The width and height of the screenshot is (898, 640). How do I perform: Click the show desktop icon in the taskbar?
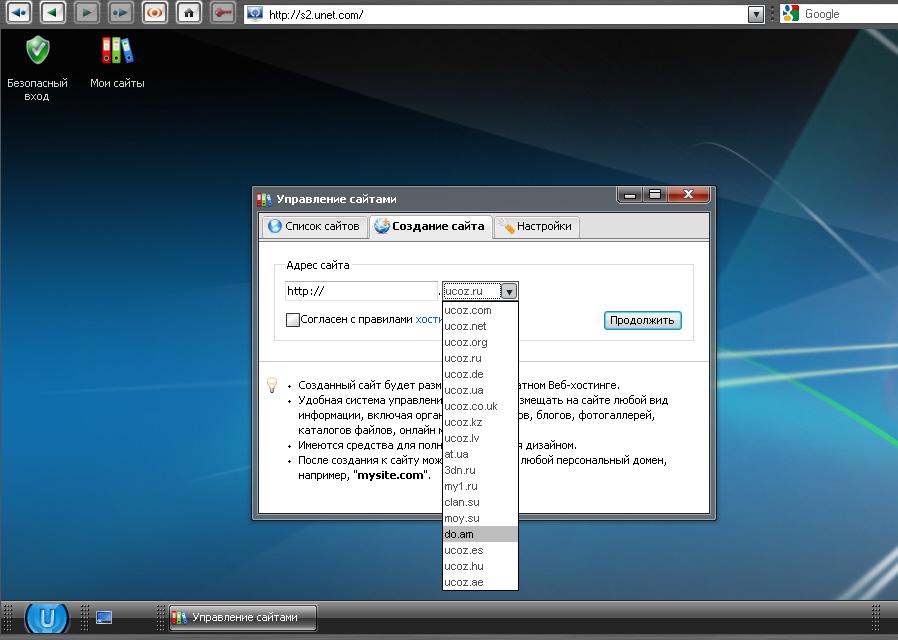pos(104,617)
